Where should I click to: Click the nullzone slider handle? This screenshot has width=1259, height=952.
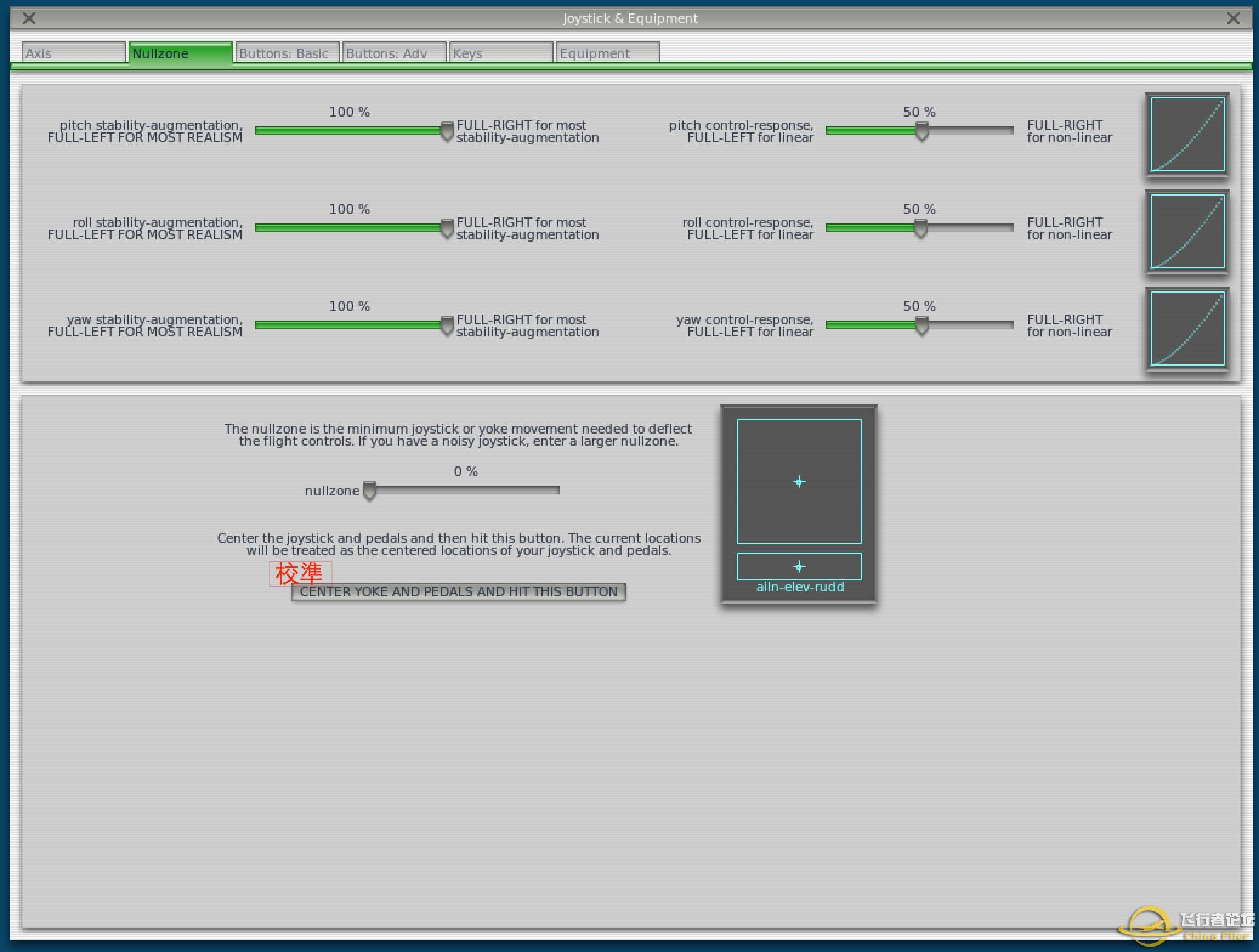[369, 491]
